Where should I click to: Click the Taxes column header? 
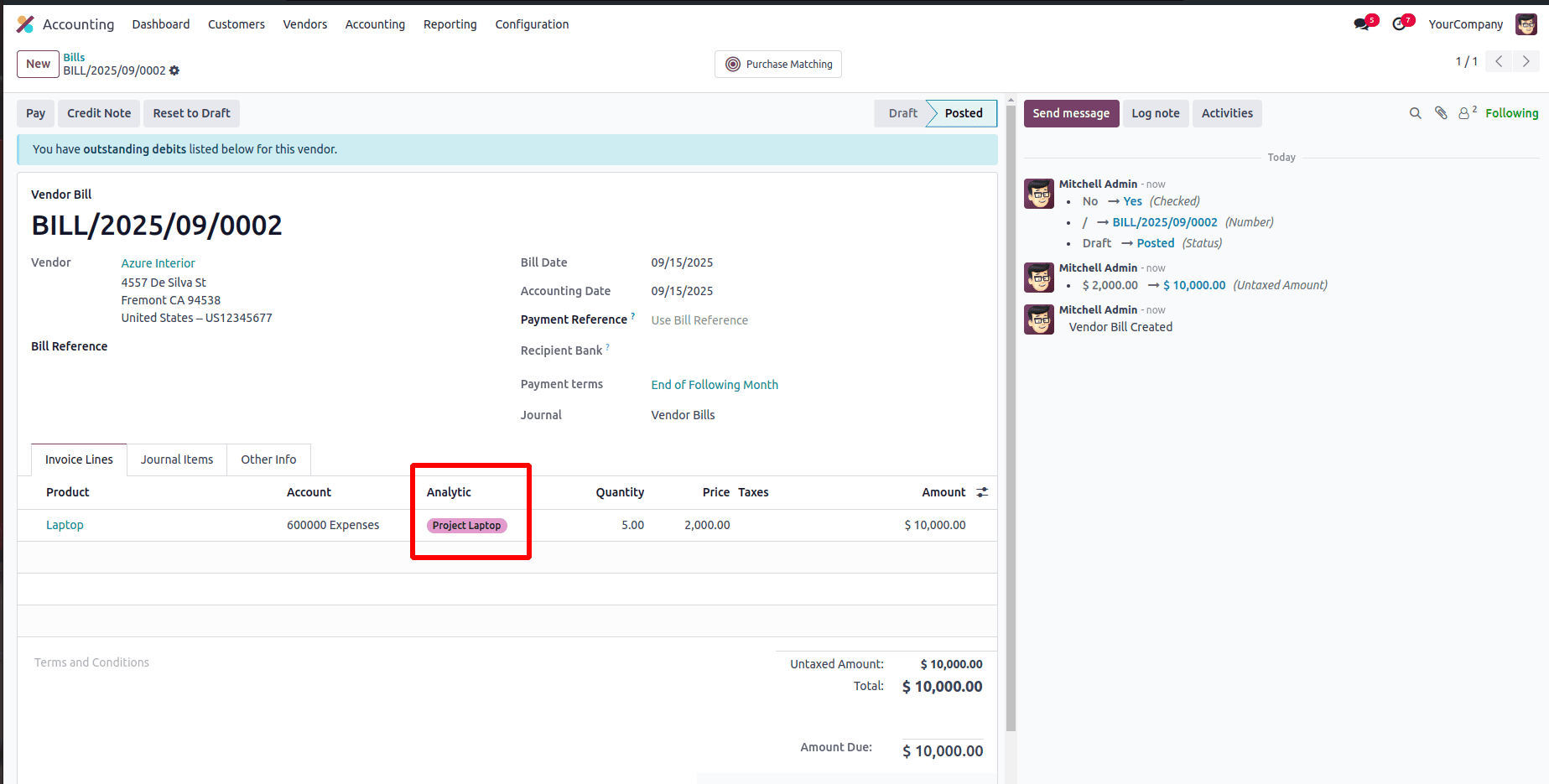(753, 492)
